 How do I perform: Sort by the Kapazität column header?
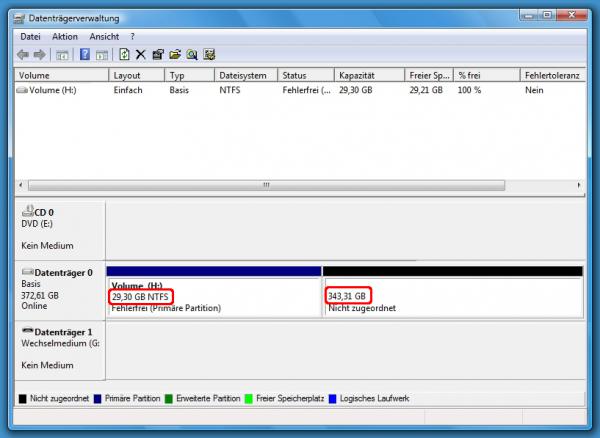click(370, 76)
